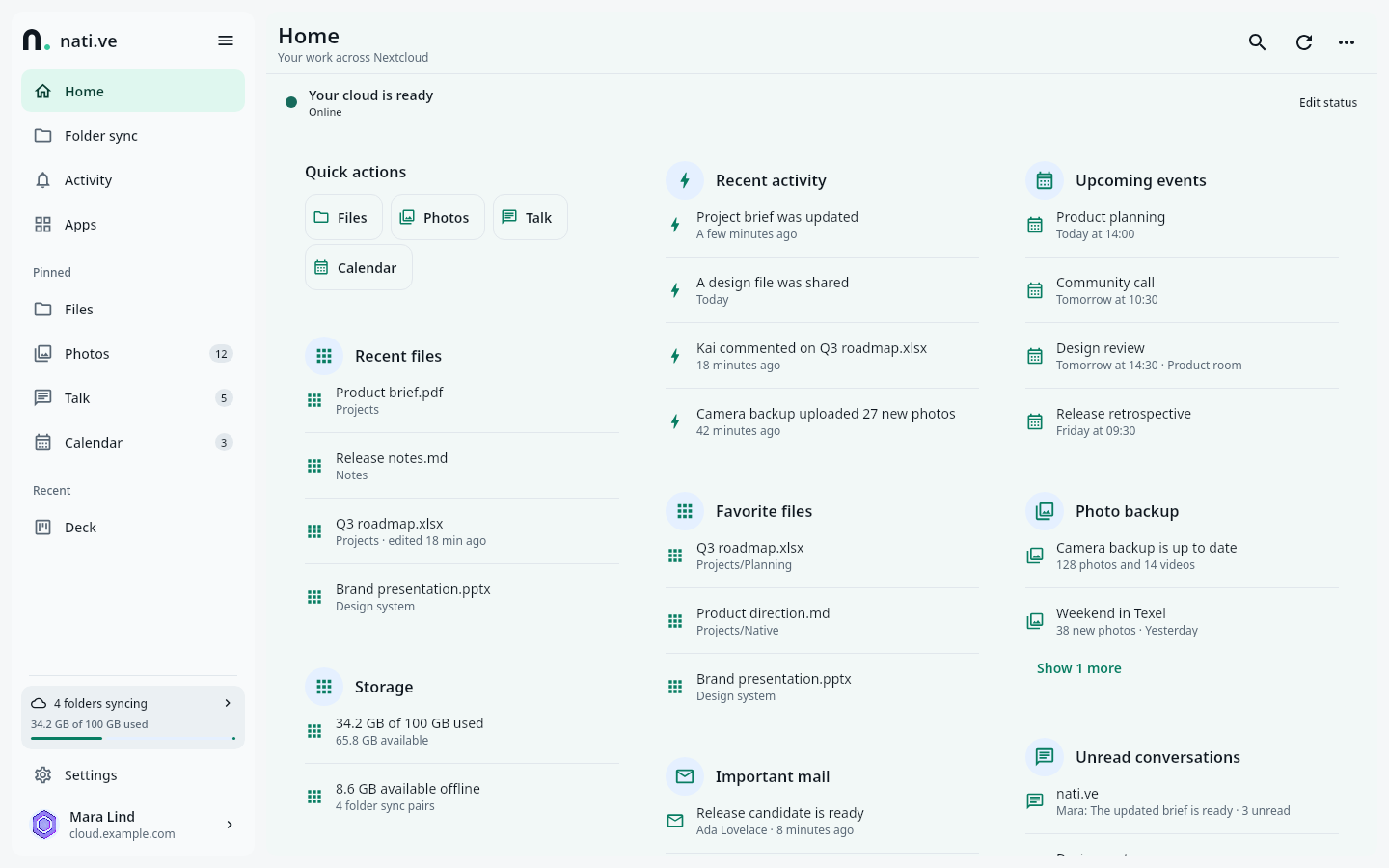1389x868 pixels.
Task: Open Kai commented on Q3 roadmap.xlsx activity
Action: [823, 356]
